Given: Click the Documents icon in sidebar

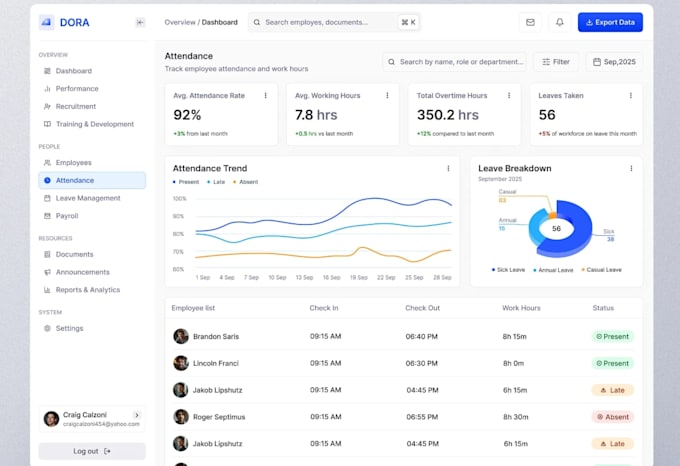Looking at the screenshot, I should coord(47,254).
